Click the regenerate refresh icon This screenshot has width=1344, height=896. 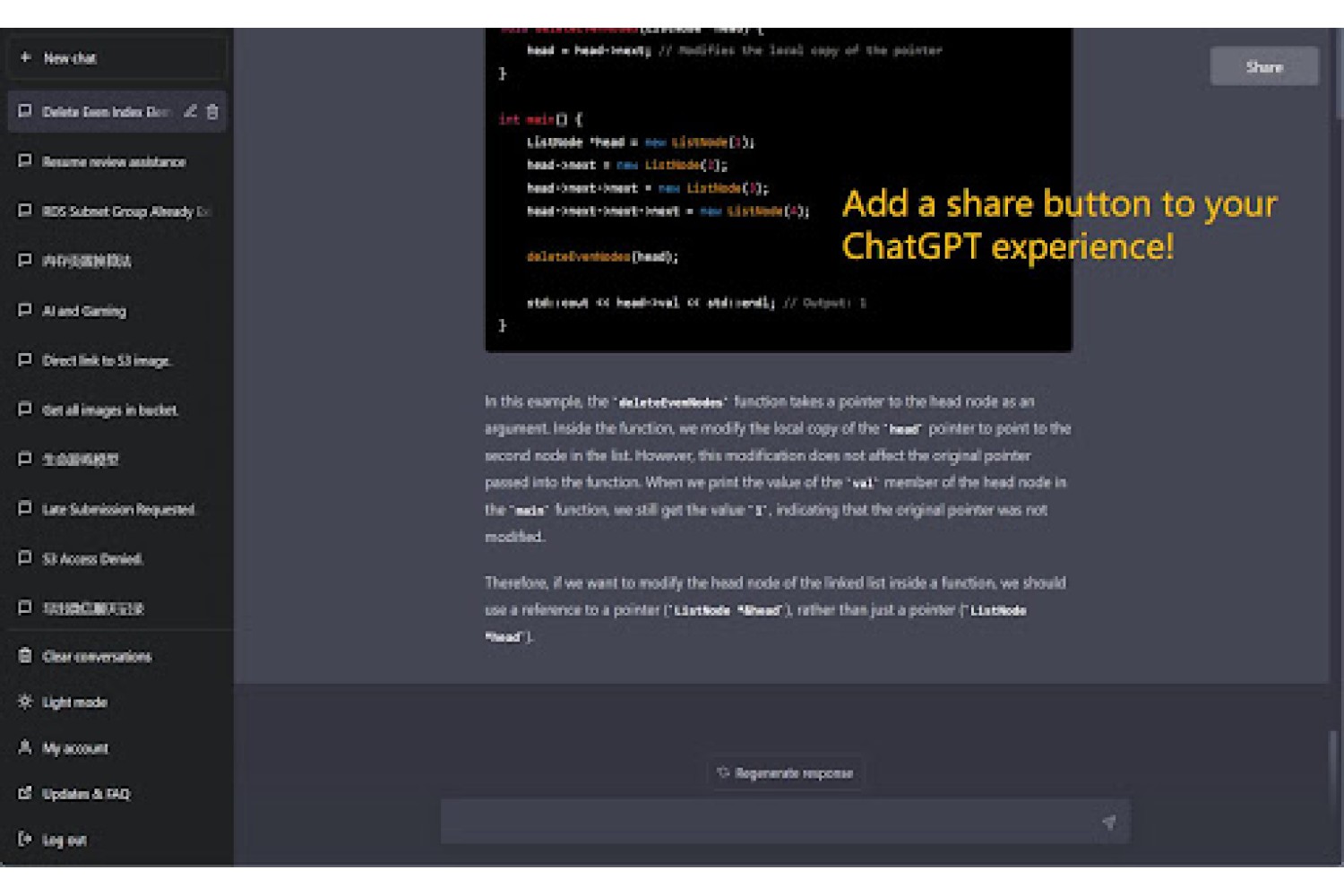(x=723, y=772)
